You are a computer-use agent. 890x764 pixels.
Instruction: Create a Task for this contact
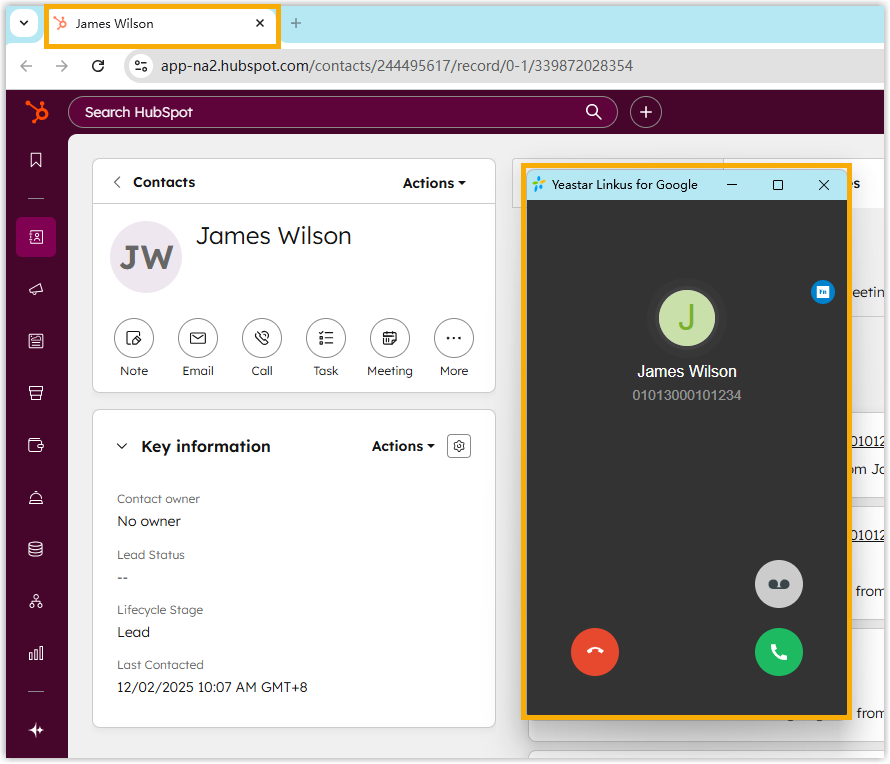(326, 339)
